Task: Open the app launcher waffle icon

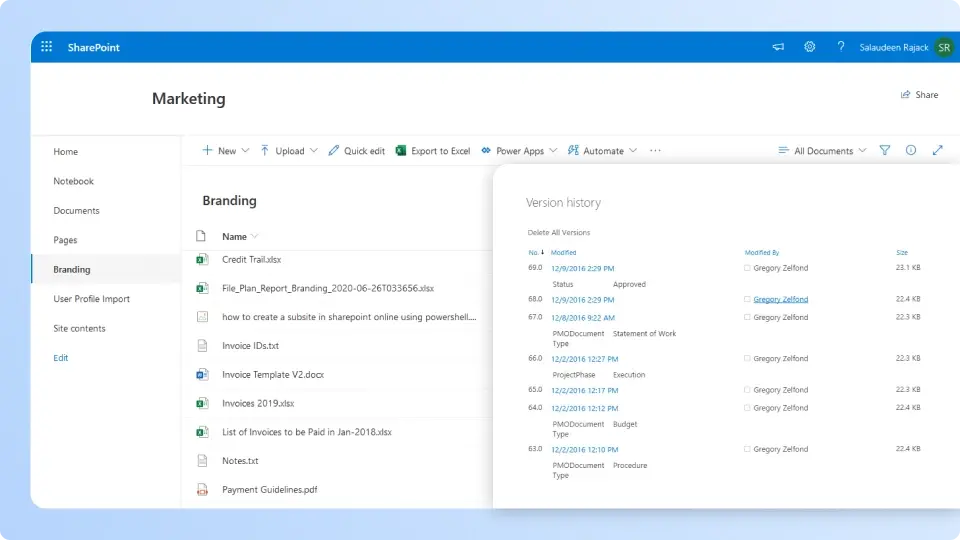Action: pyautogui.click(x=47, y=47)
